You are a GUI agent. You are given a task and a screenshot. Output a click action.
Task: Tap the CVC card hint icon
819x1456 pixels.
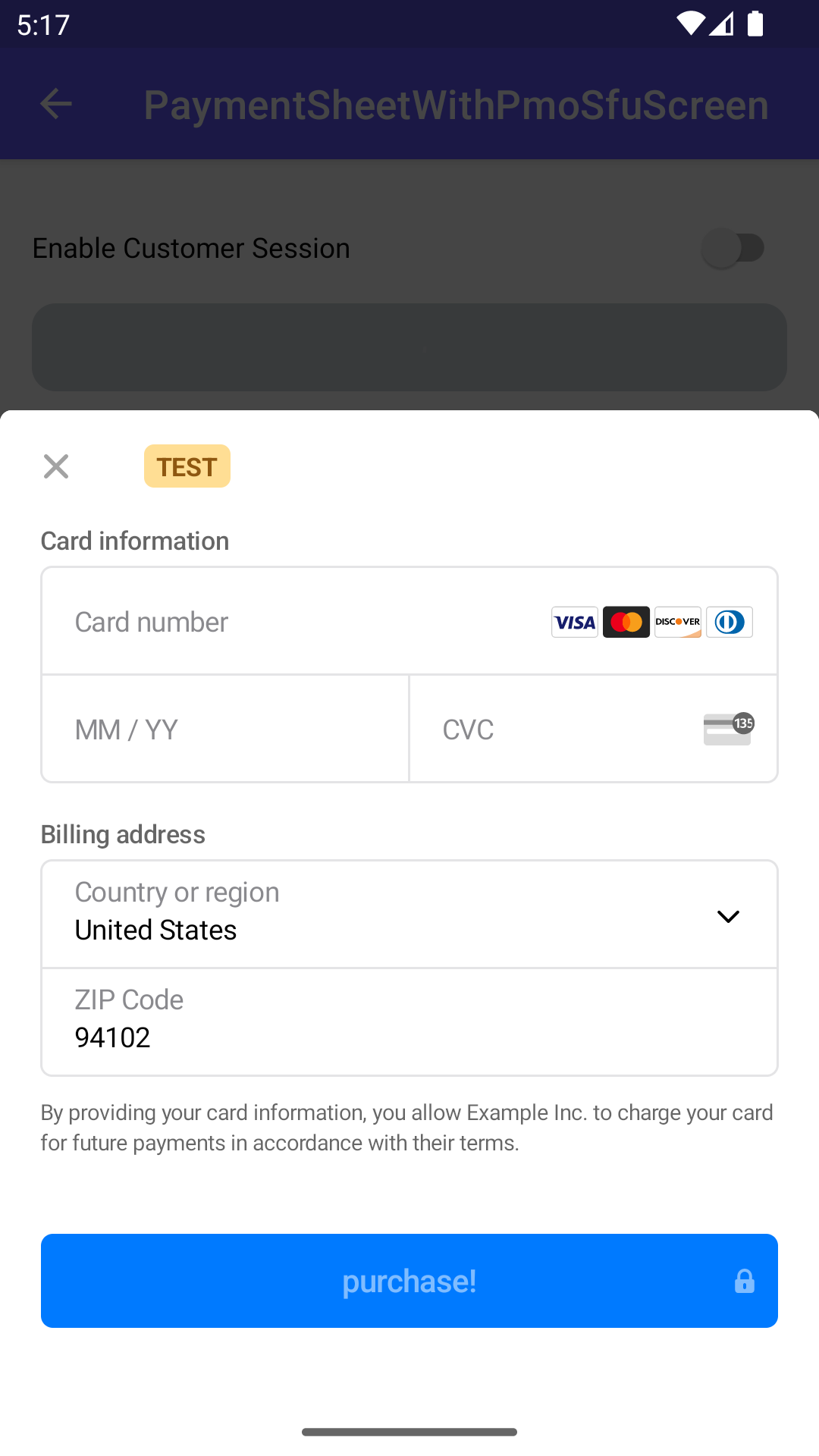coord(728,729)
